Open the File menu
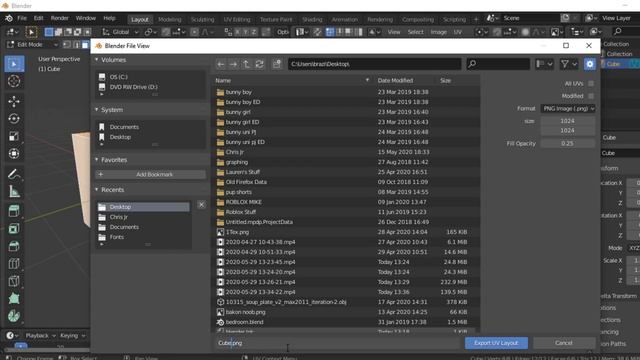Screen dimensions: 640x360 22,18
